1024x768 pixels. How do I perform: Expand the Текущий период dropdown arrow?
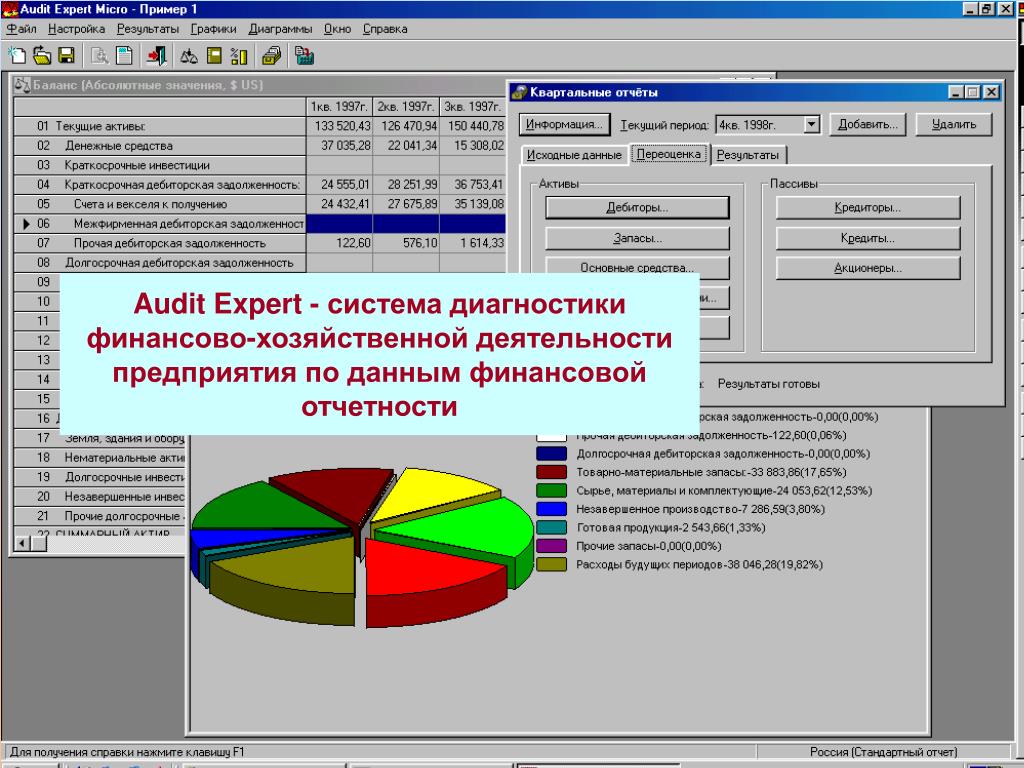811,124
